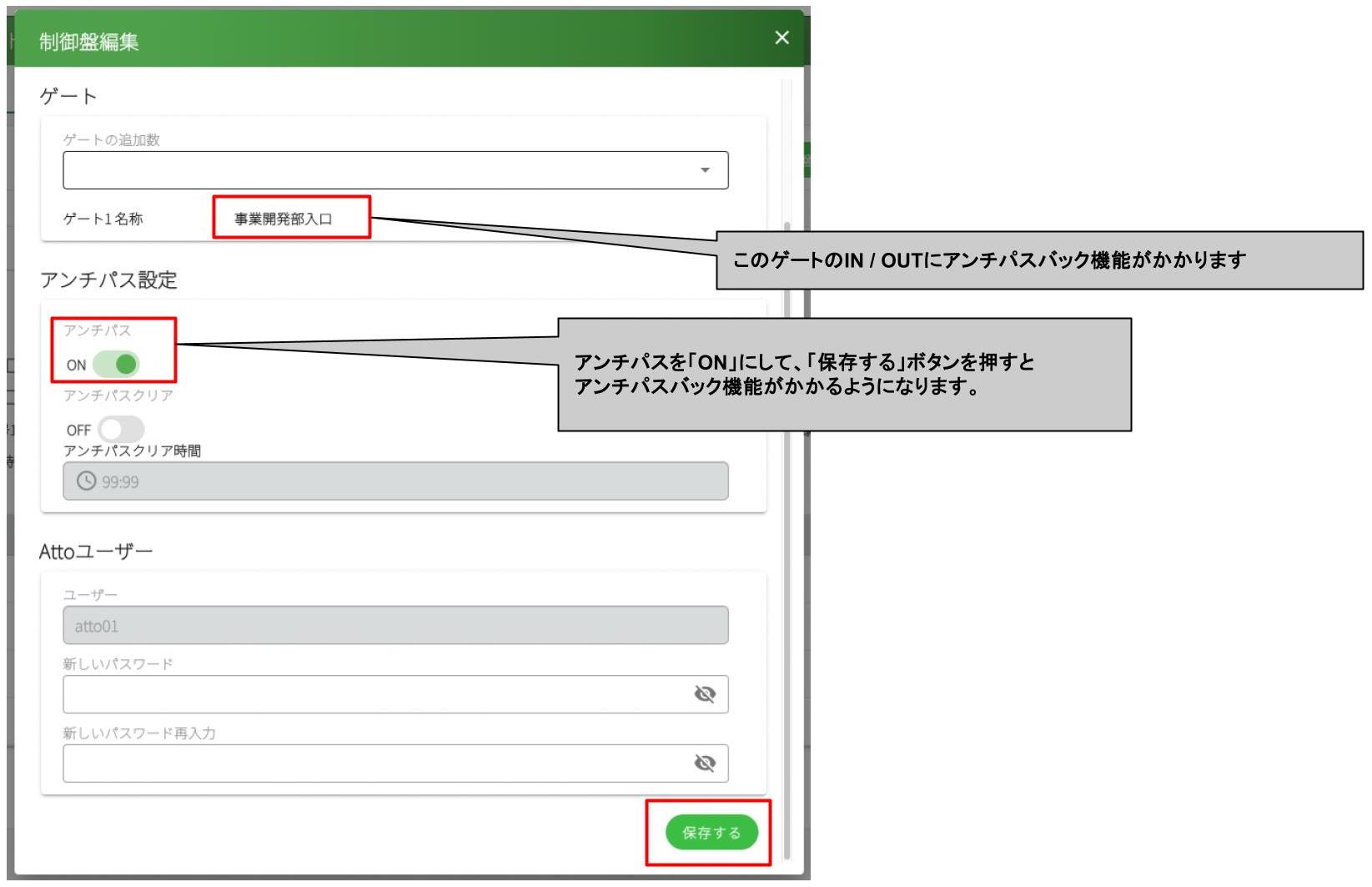Open the ゲートの追加数 dropdown

395,170
